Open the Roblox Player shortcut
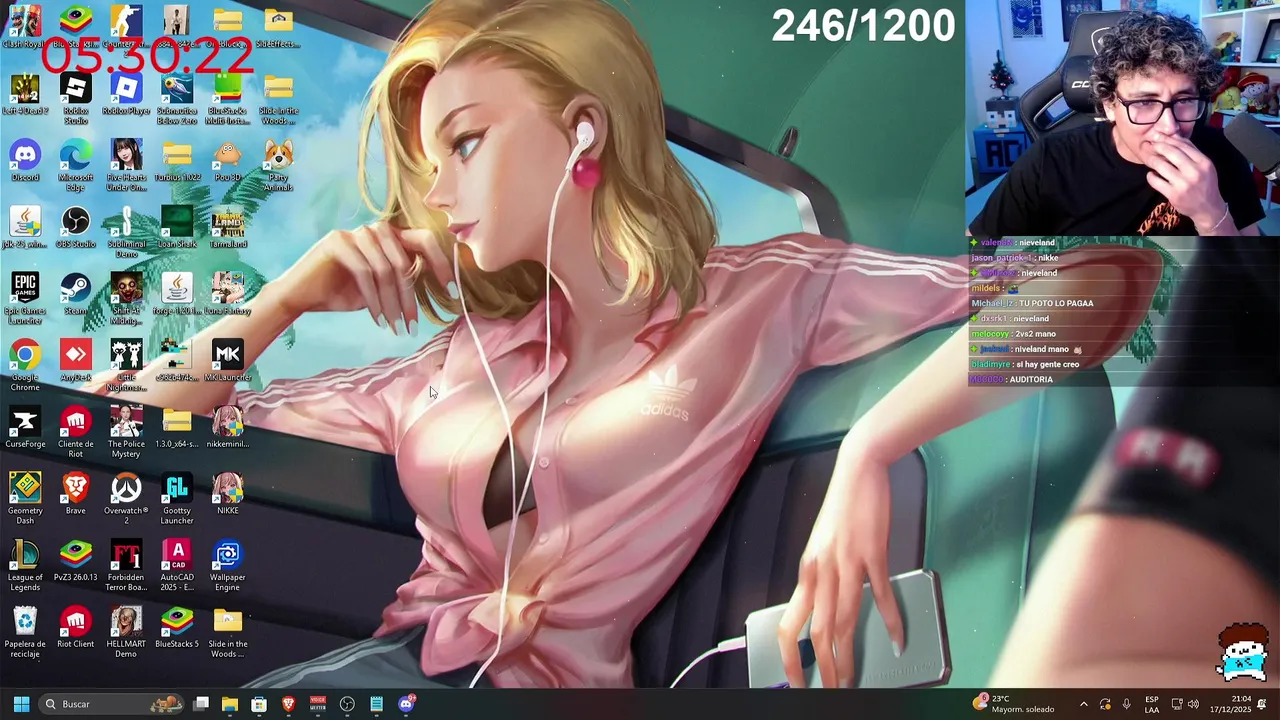1280x720 pixels. coord(126,95)
